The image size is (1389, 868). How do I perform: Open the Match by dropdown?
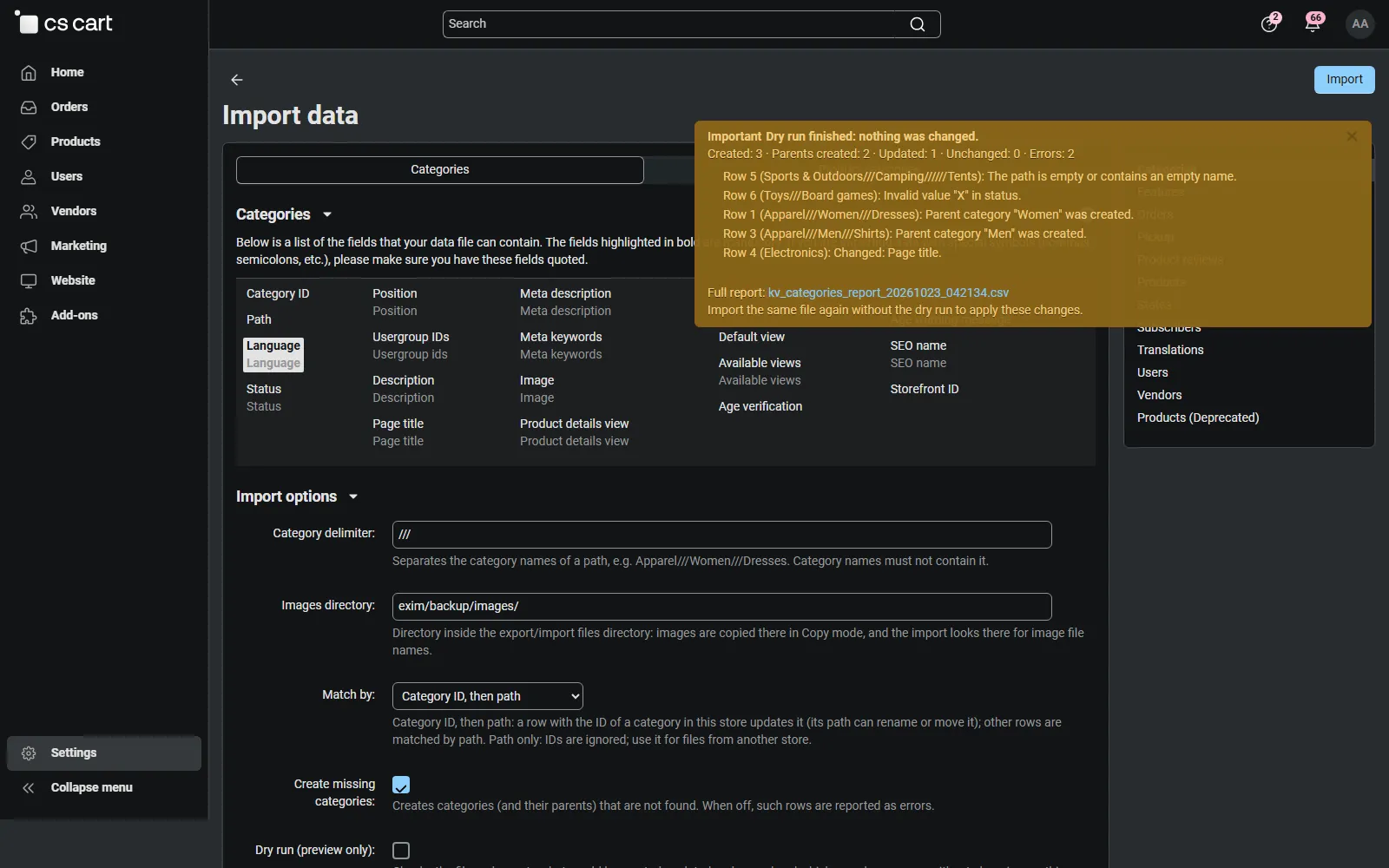[488, 696]
